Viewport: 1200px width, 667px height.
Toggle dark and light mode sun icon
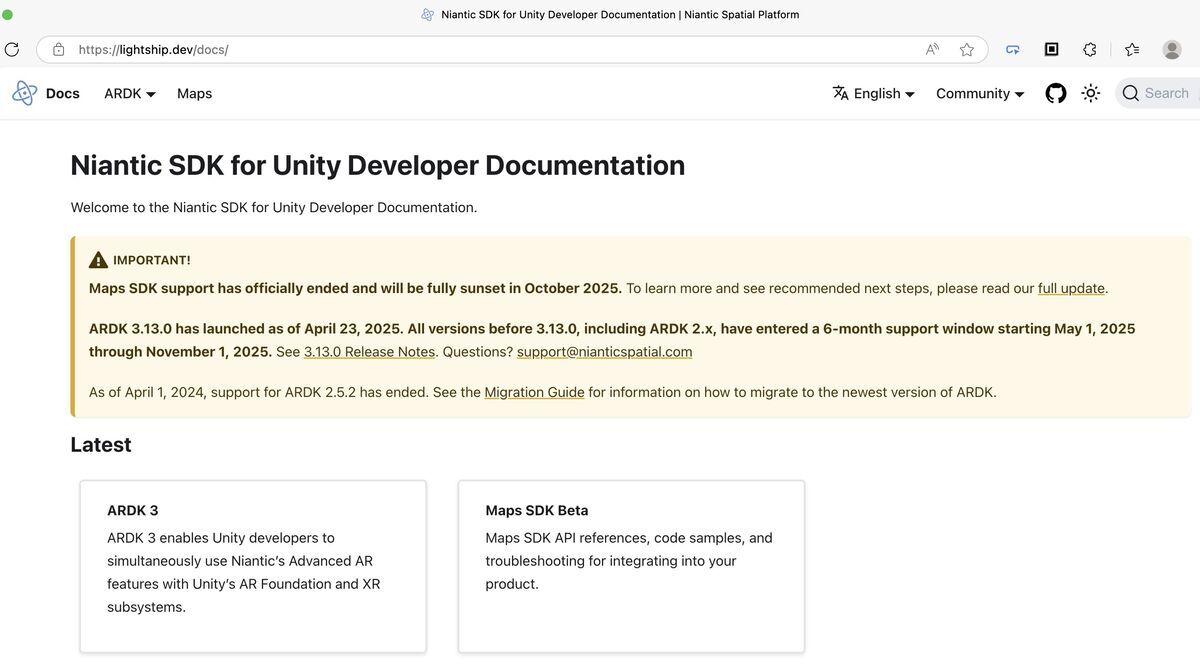pyautogui.click(x=1091, y=93)
